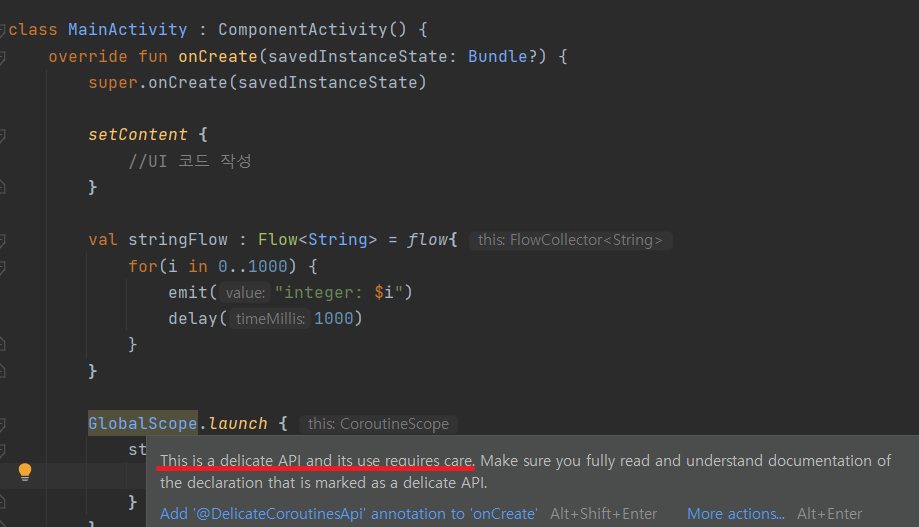Collapse the onCreate function fold marker

point(2,57)
